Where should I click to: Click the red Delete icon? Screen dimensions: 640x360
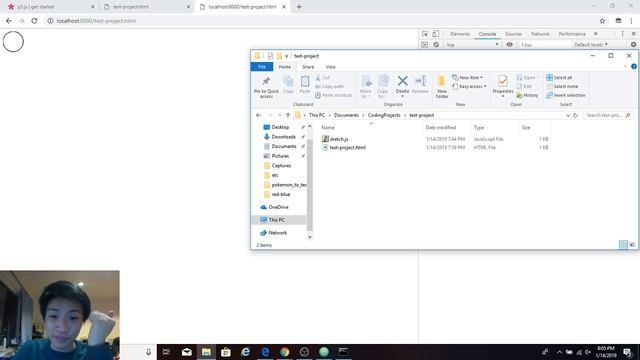click(x=402, y=81)
